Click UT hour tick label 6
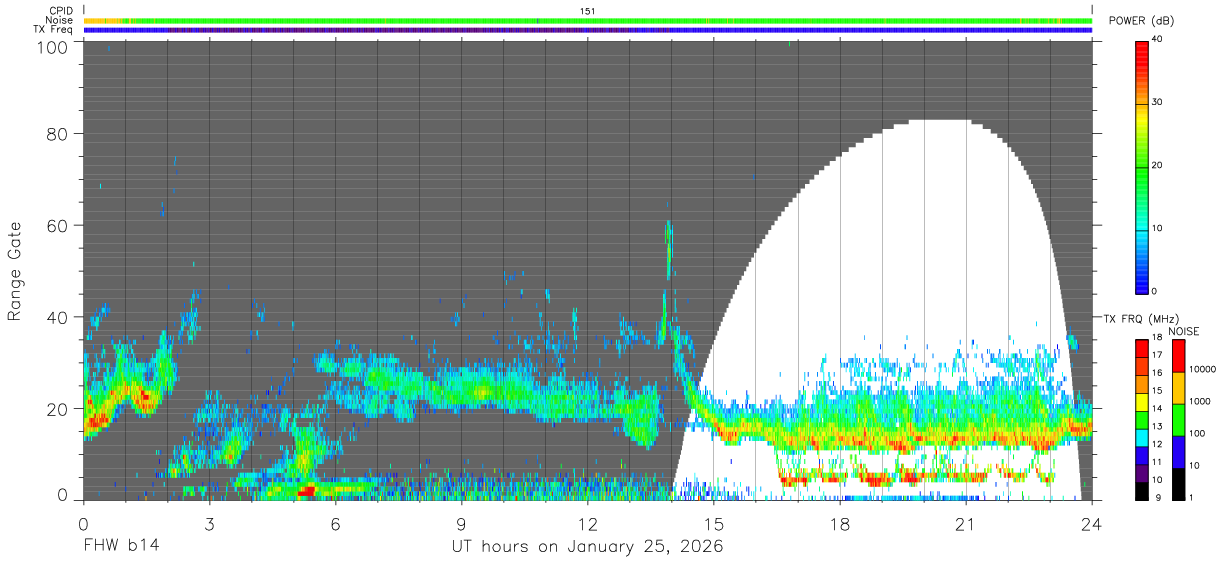Viewport: 1228px width, 567px height. 335,523
